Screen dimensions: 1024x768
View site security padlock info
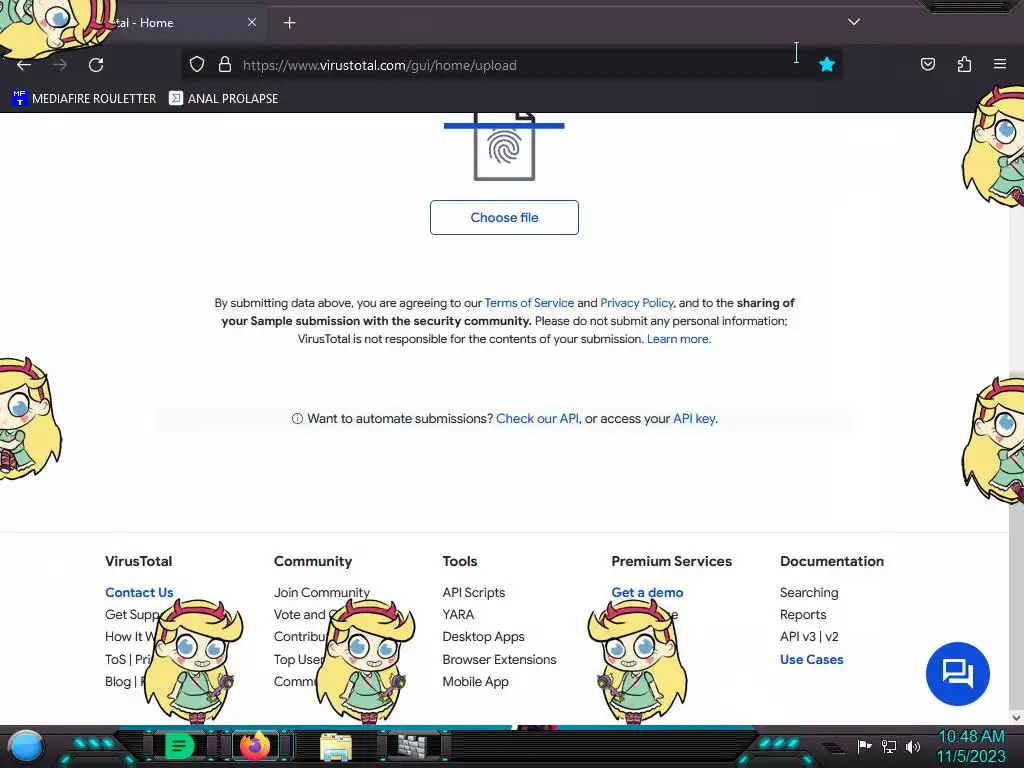point(225,65)
